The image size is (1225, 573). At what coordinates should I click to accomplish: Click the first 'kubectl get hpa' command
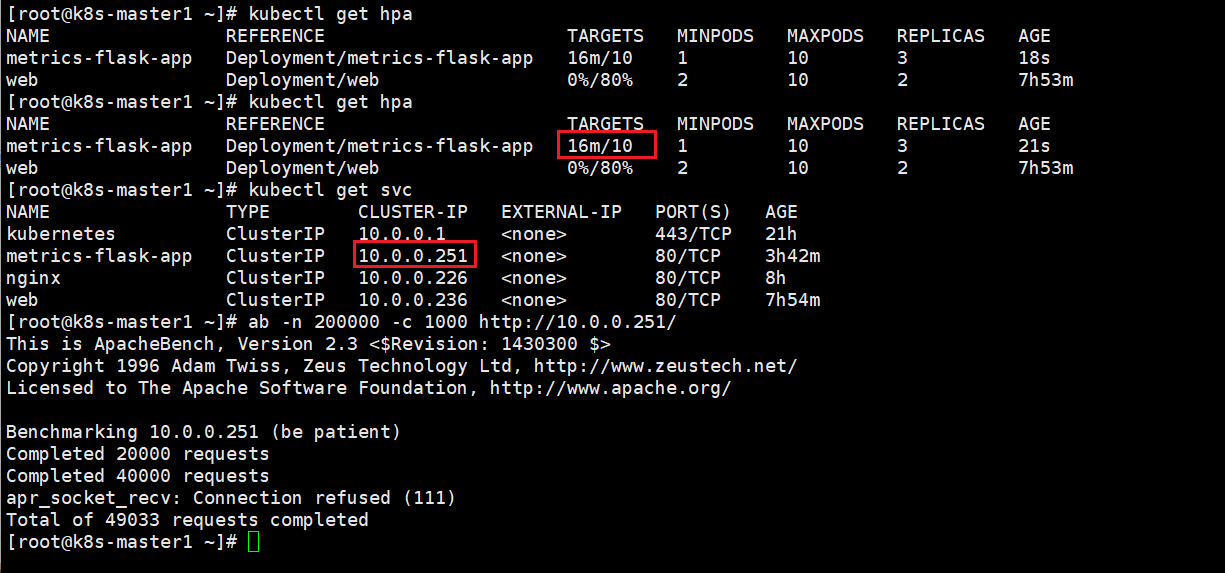click(330, 14)
